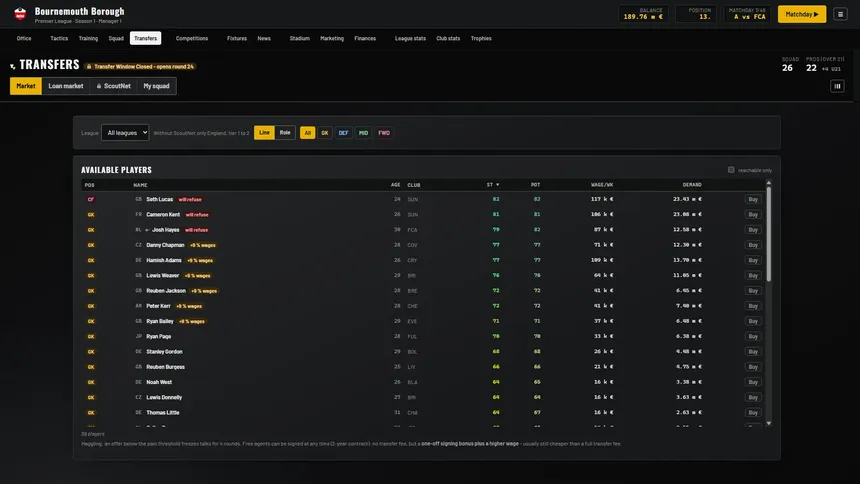Click player name Reuben Burgess
This screenshot has height=484, width=860.
[x=166, y=367]
